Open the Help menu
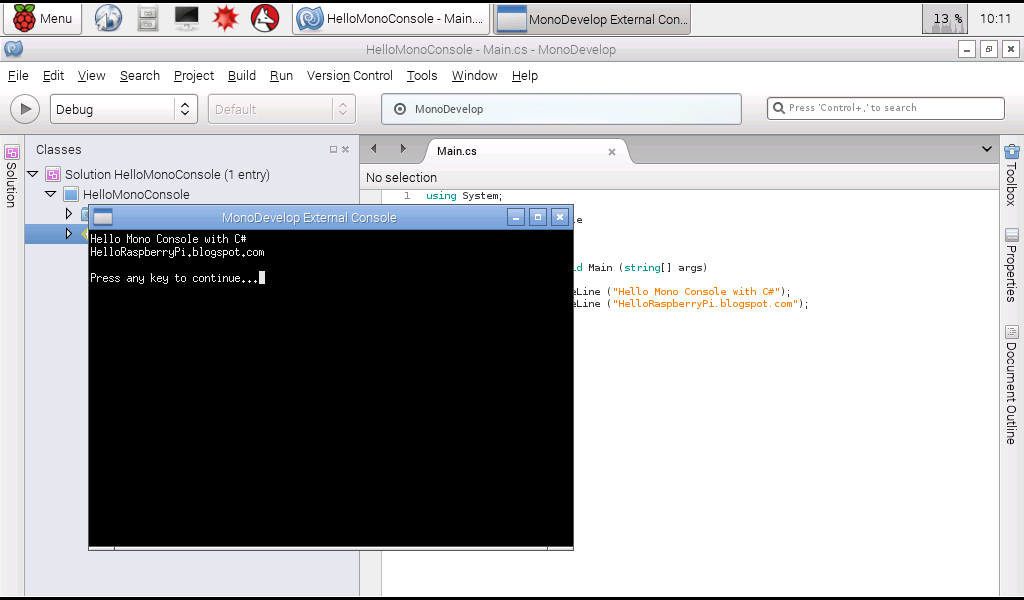The image size is (1024, 600). [x=525, y=76]
